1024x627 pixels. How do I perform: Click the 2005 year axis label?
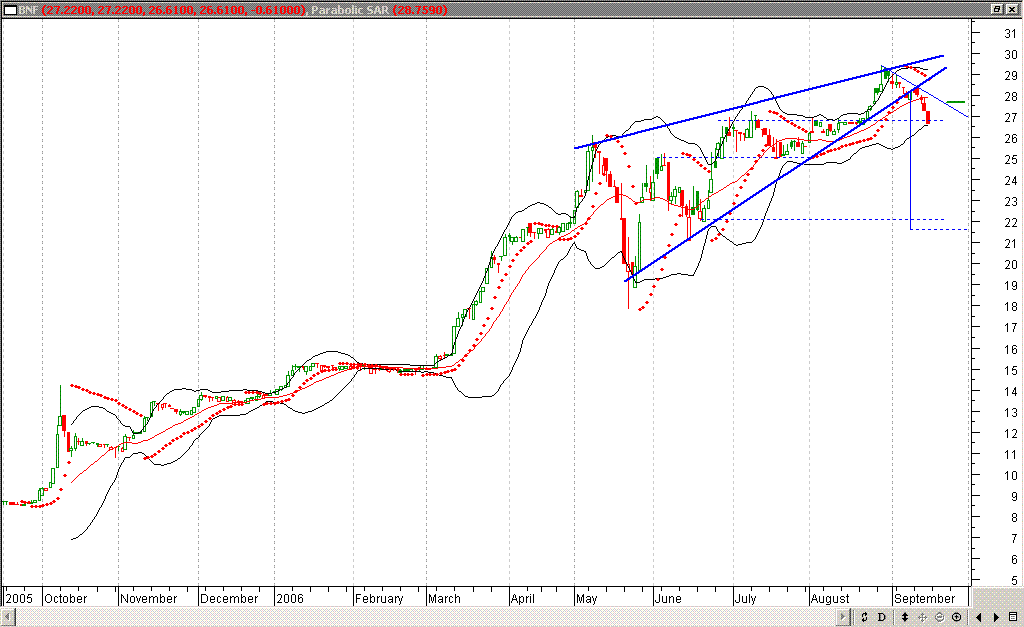(x=18, y=598)
